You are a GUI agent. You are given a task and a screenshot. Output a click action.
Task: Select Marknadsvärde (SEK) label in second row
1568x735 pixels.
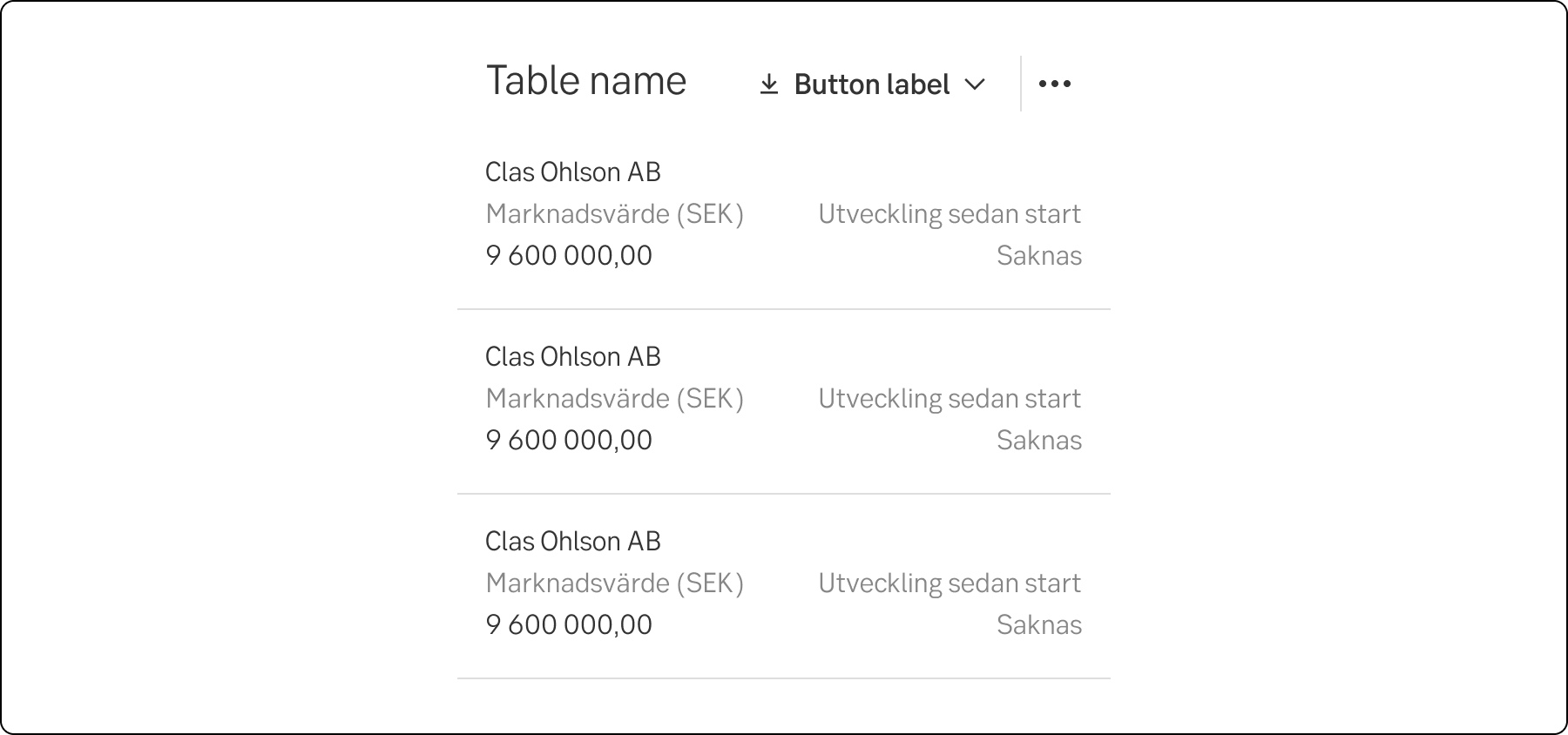coord(615,398)
